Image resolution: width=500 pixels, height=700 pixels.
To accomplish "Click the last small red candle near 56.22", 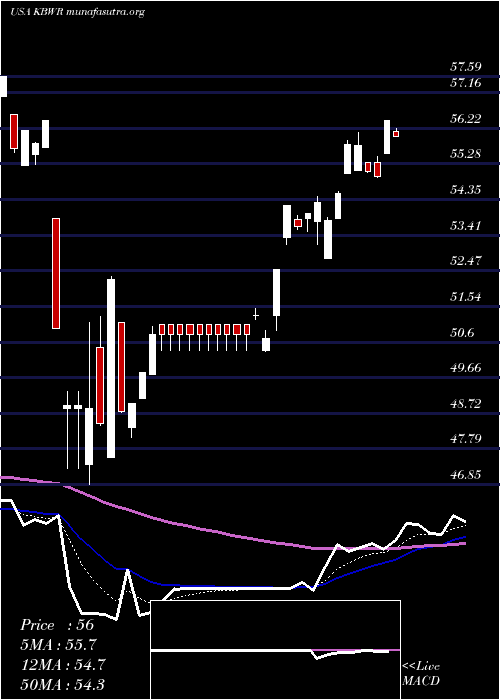I will [396, 133].
